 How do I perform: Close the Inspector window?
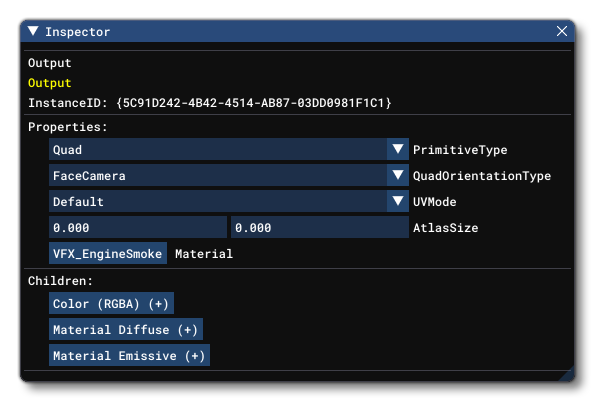point(562,31)
